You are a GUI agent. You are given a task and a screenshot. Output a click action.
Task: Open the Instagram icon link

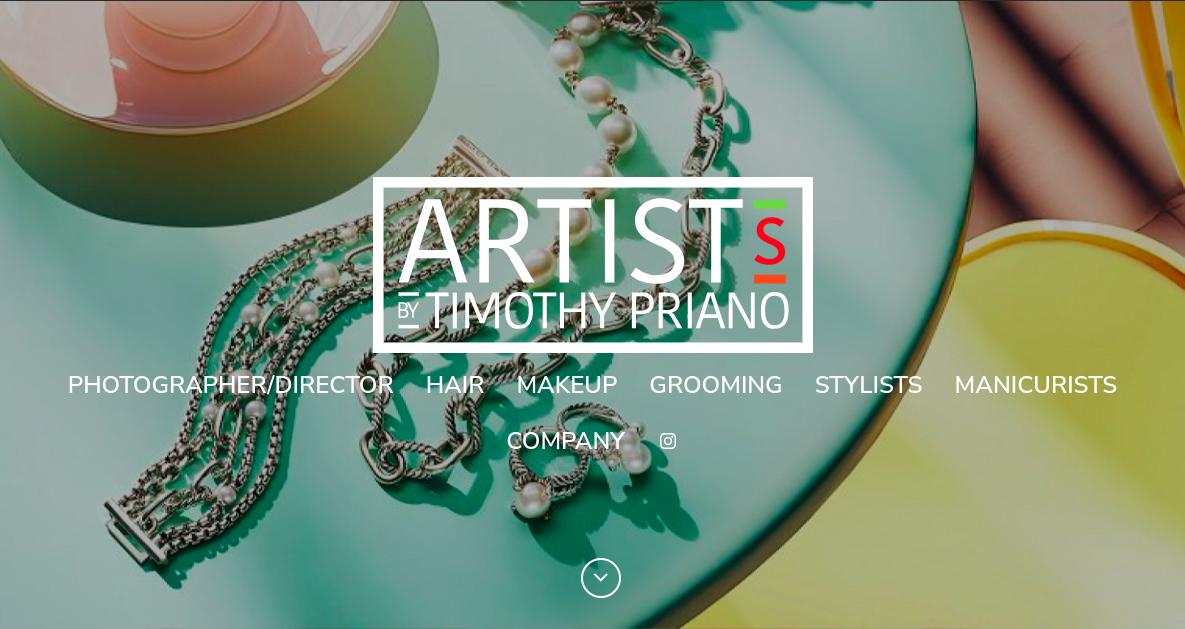pyautogui.click(x=668, y=441)
